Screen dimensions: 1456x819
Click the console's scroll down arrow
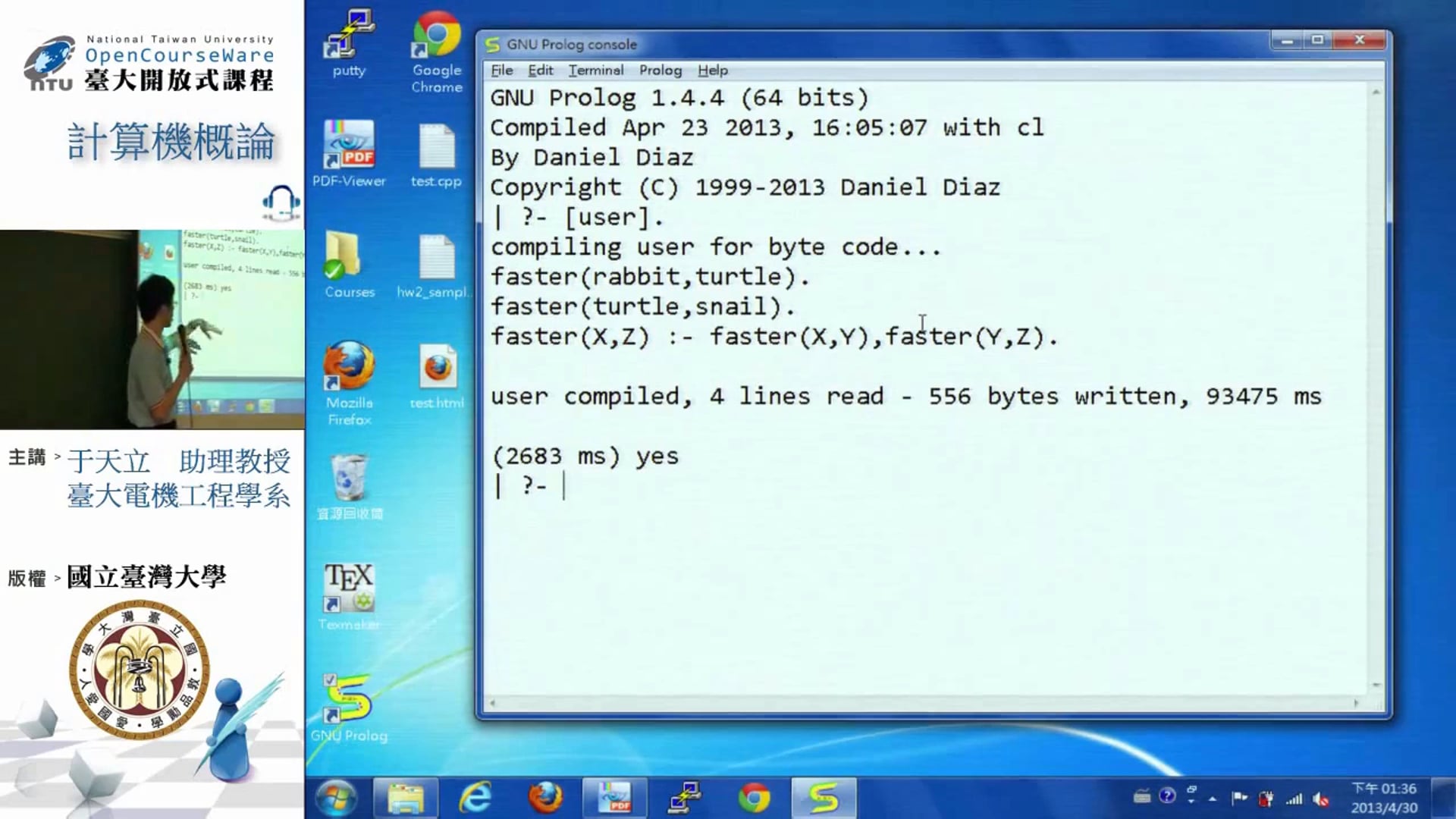coord(1376,685)
